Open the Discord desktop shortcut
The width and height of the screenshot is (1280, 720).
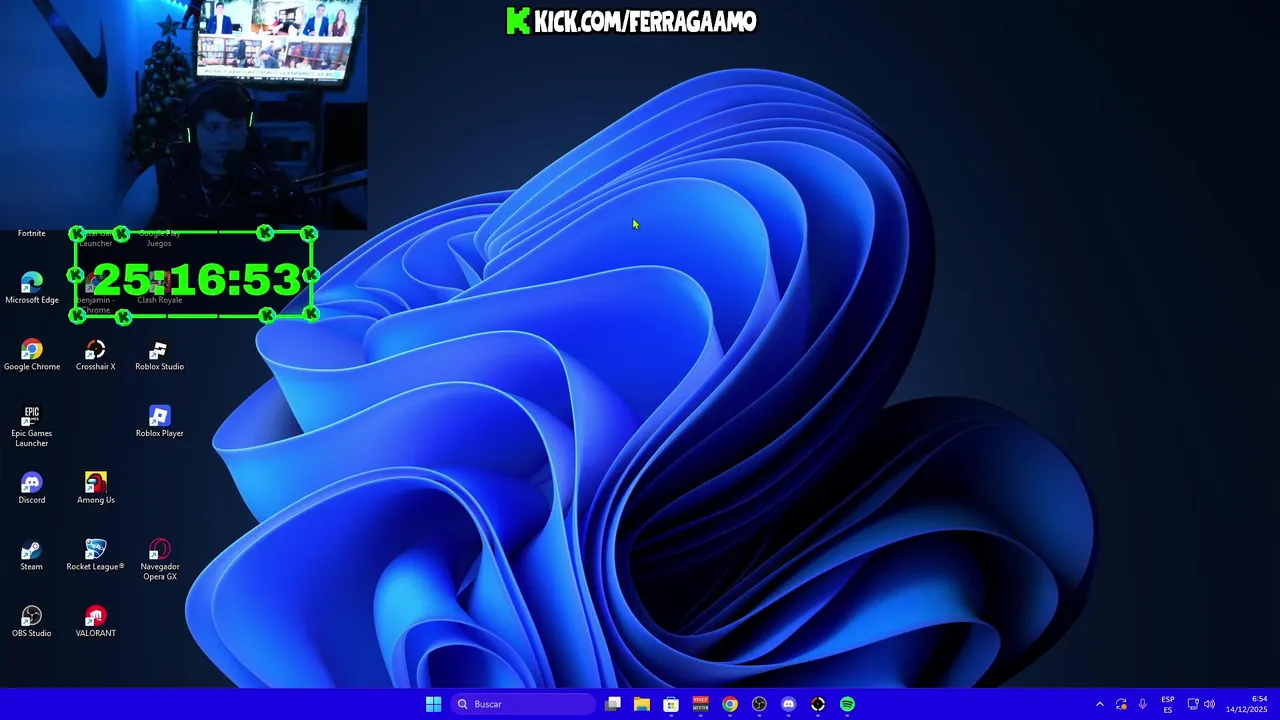[32, 488]
